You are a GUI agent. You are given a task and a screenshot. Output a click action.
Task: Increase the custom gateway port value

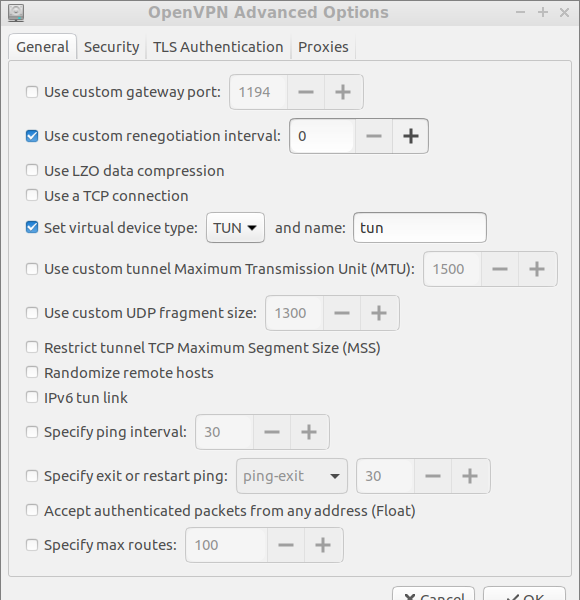pos(343,92)
